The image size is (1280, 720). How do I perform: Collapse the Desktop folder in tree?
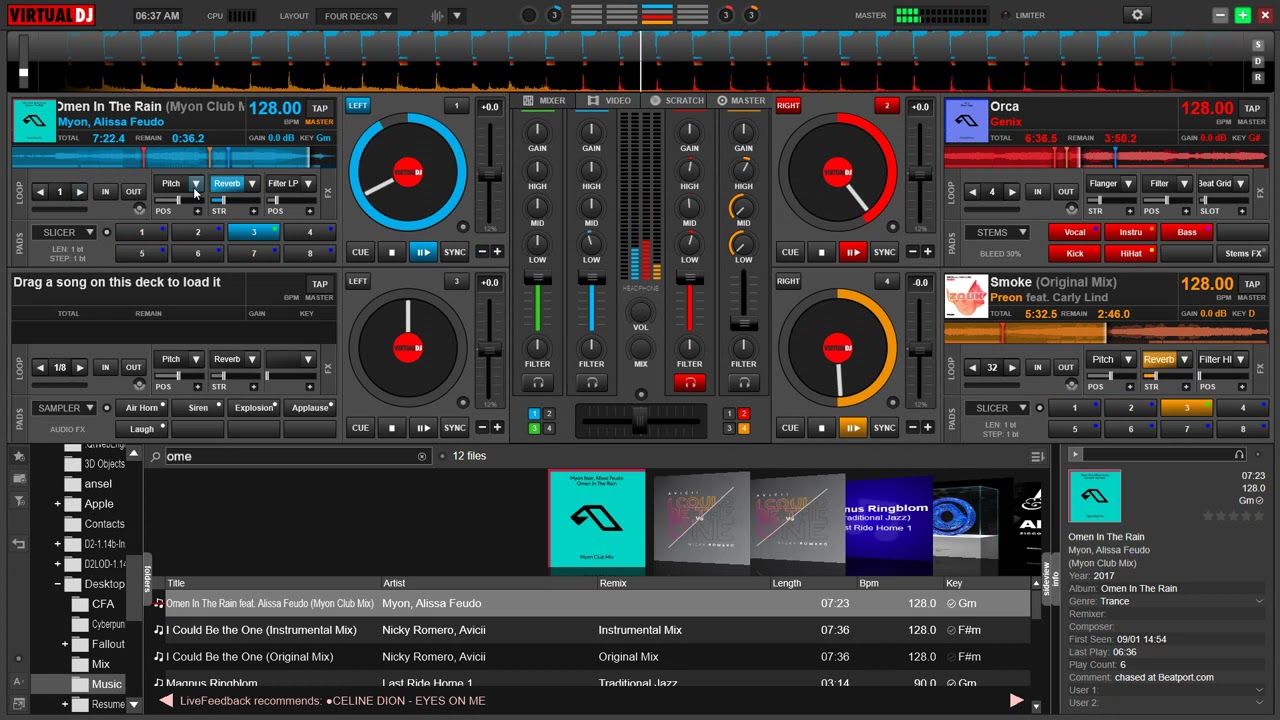click(57, 584)
